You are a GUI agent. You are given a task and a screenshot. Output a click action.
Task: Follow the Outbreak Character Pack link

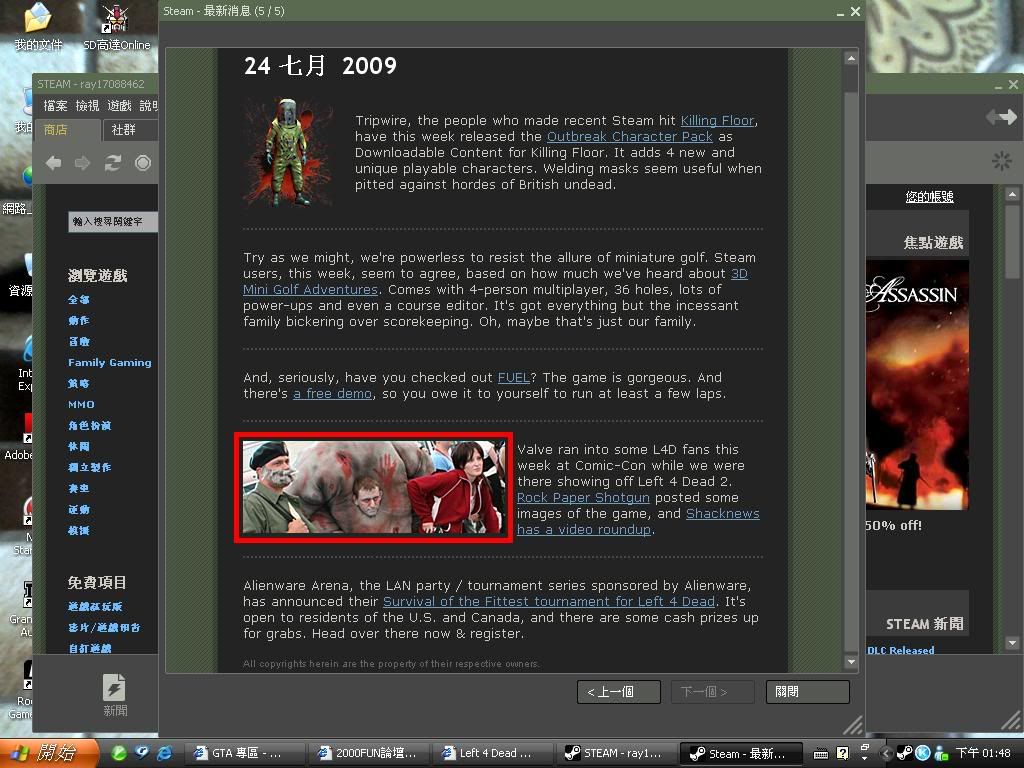click(x=630, y=137)
